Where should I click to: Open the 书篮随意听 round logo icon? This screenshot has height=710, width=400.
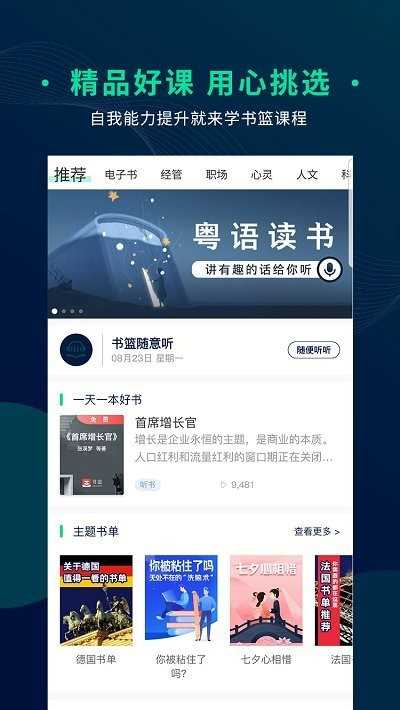pyautogui.click(x=76, y=350)
